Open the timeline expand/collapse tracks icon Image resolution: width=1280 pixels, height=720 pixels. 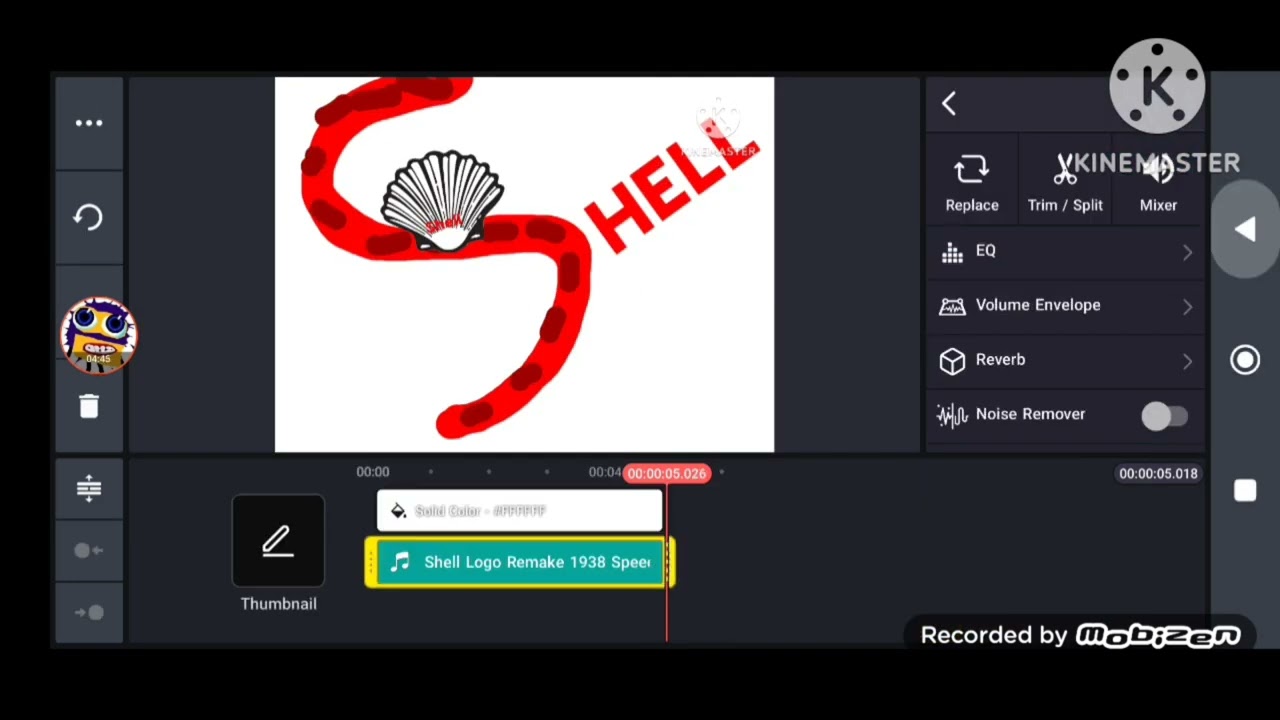coord(89,487)
